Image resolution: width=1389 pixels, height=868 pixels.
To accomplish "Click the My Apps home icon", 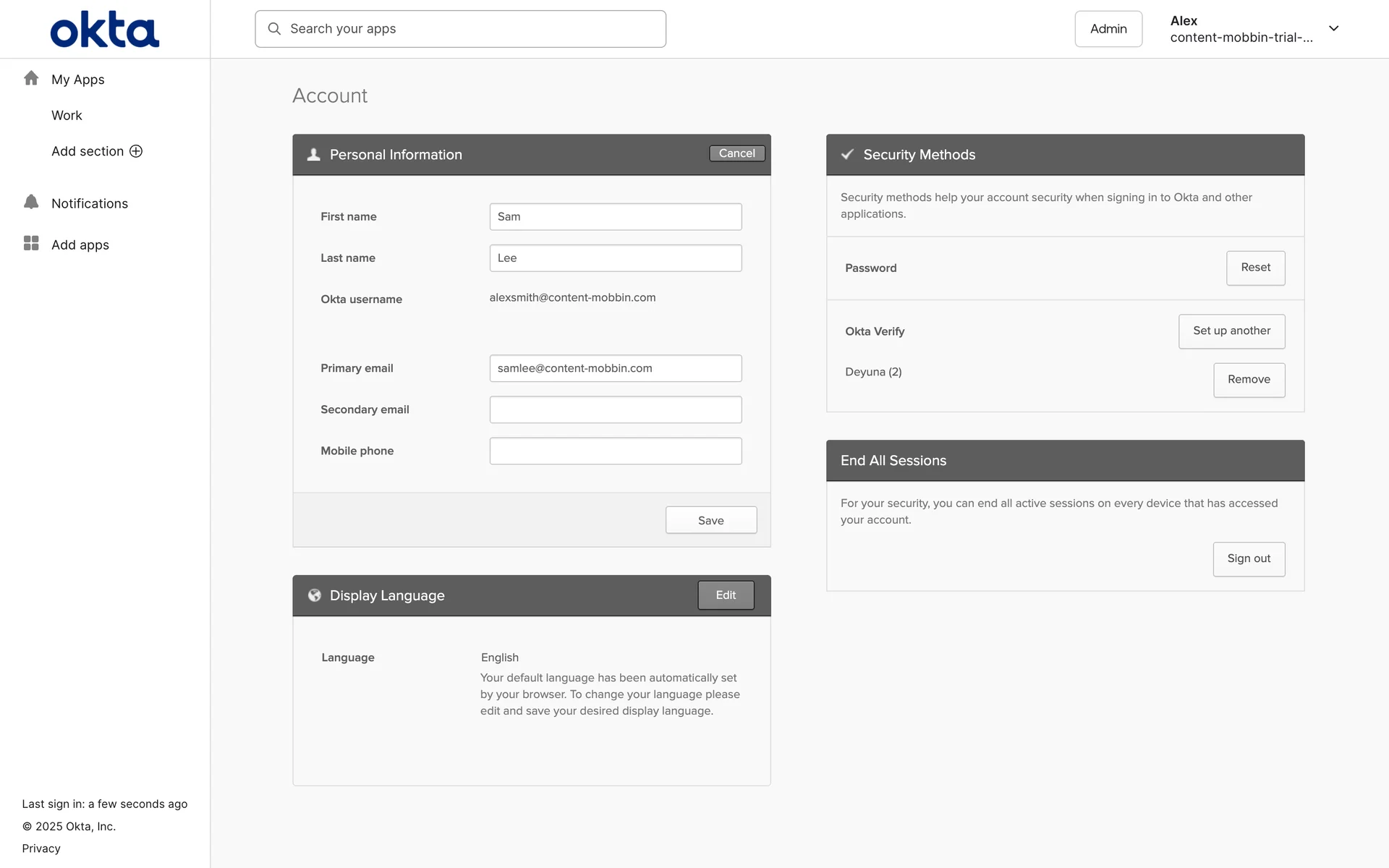I will click(x=31, y=78).
